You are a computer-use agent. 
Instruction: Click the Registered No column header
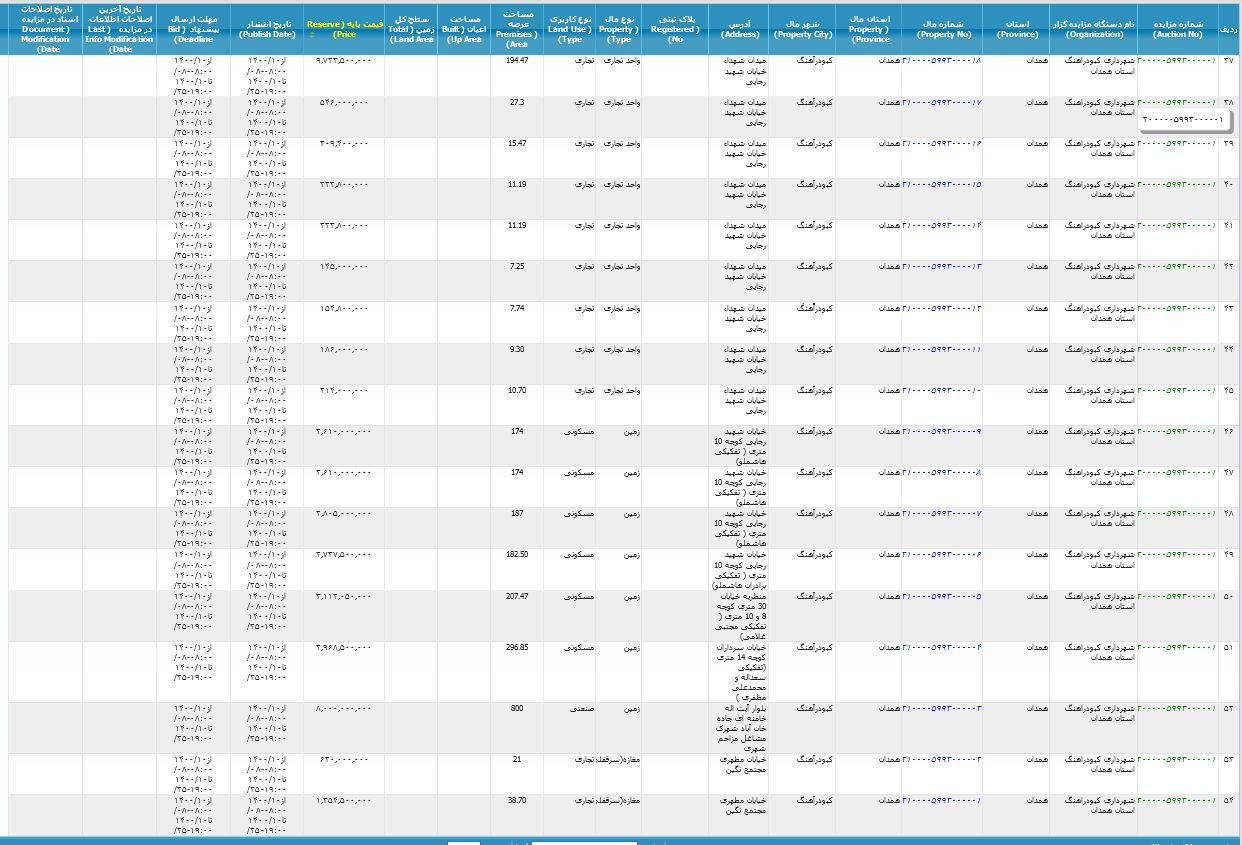click(675, 28)
